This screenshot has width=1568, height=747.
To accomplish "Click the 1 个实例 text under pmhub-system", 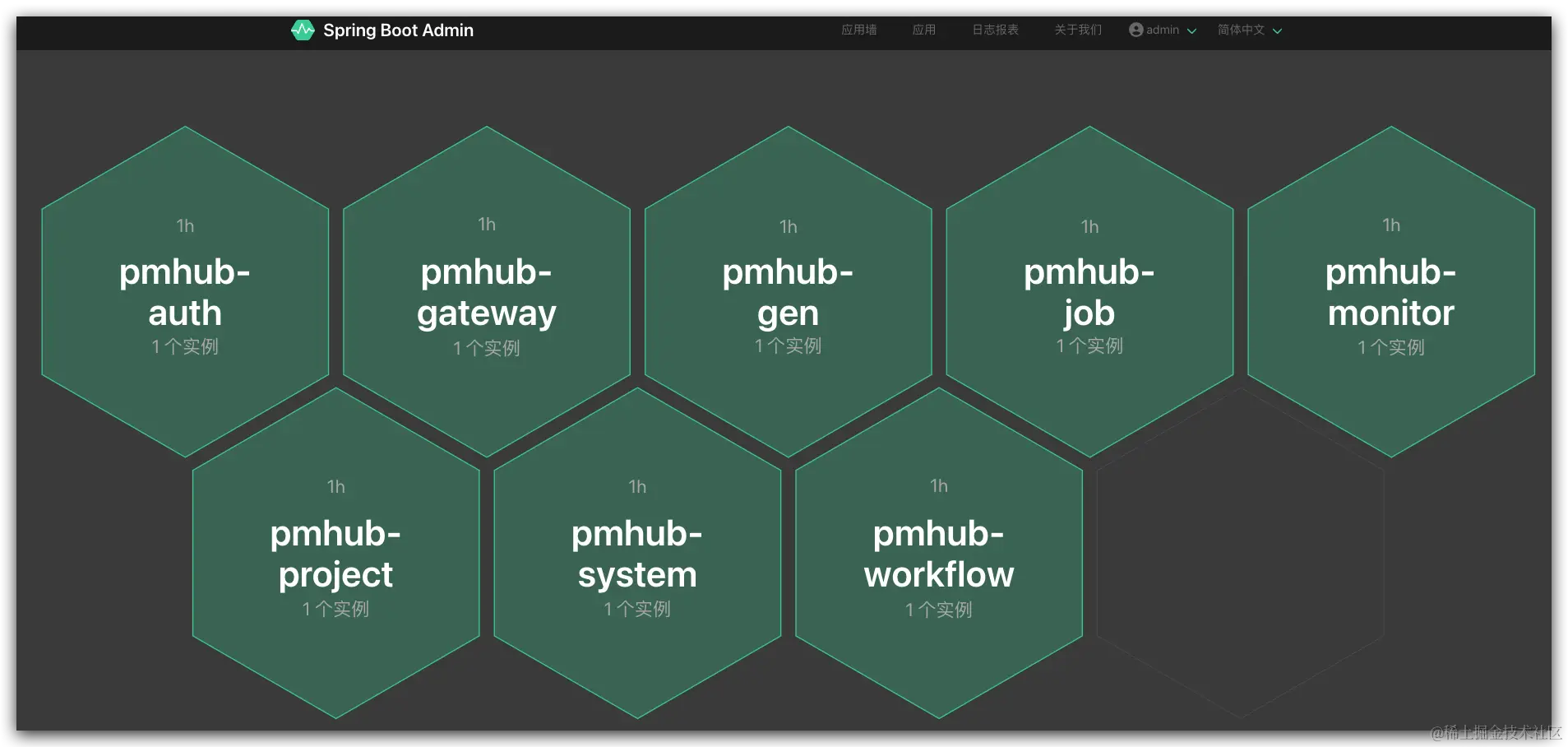I will tap(637, 609).
